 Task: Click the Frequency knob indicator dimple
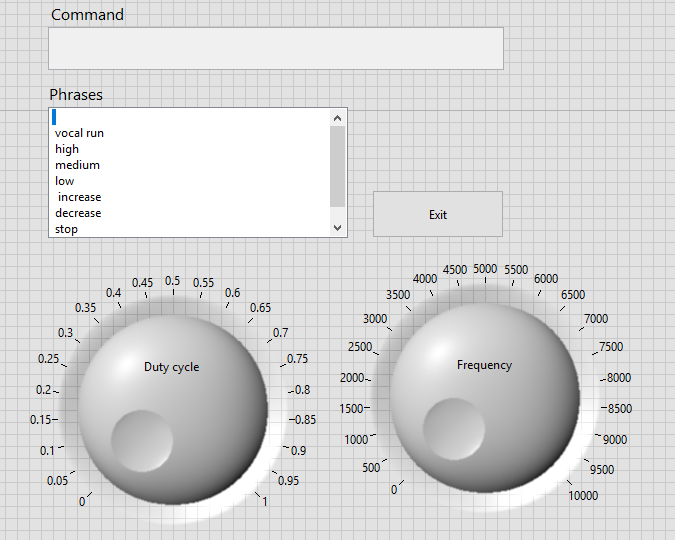tap(454, 430)
